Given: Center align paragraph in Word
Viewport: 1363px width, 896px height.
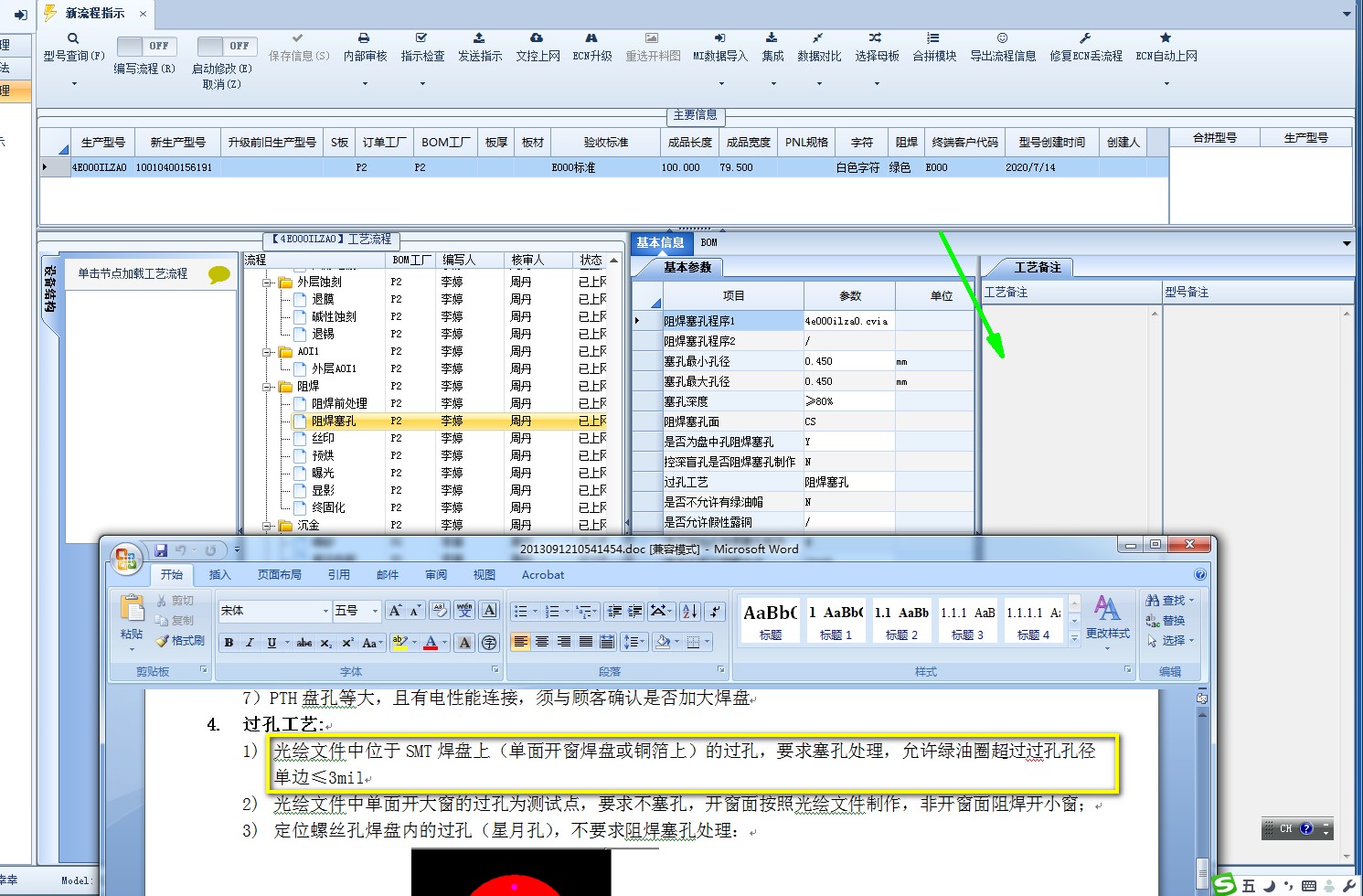Looking at the screenshot, I should point(542,642).
